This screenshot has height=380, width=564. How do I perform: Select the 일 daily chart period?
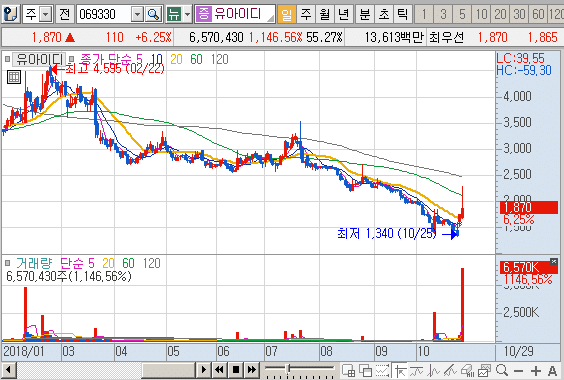point(287,14)
